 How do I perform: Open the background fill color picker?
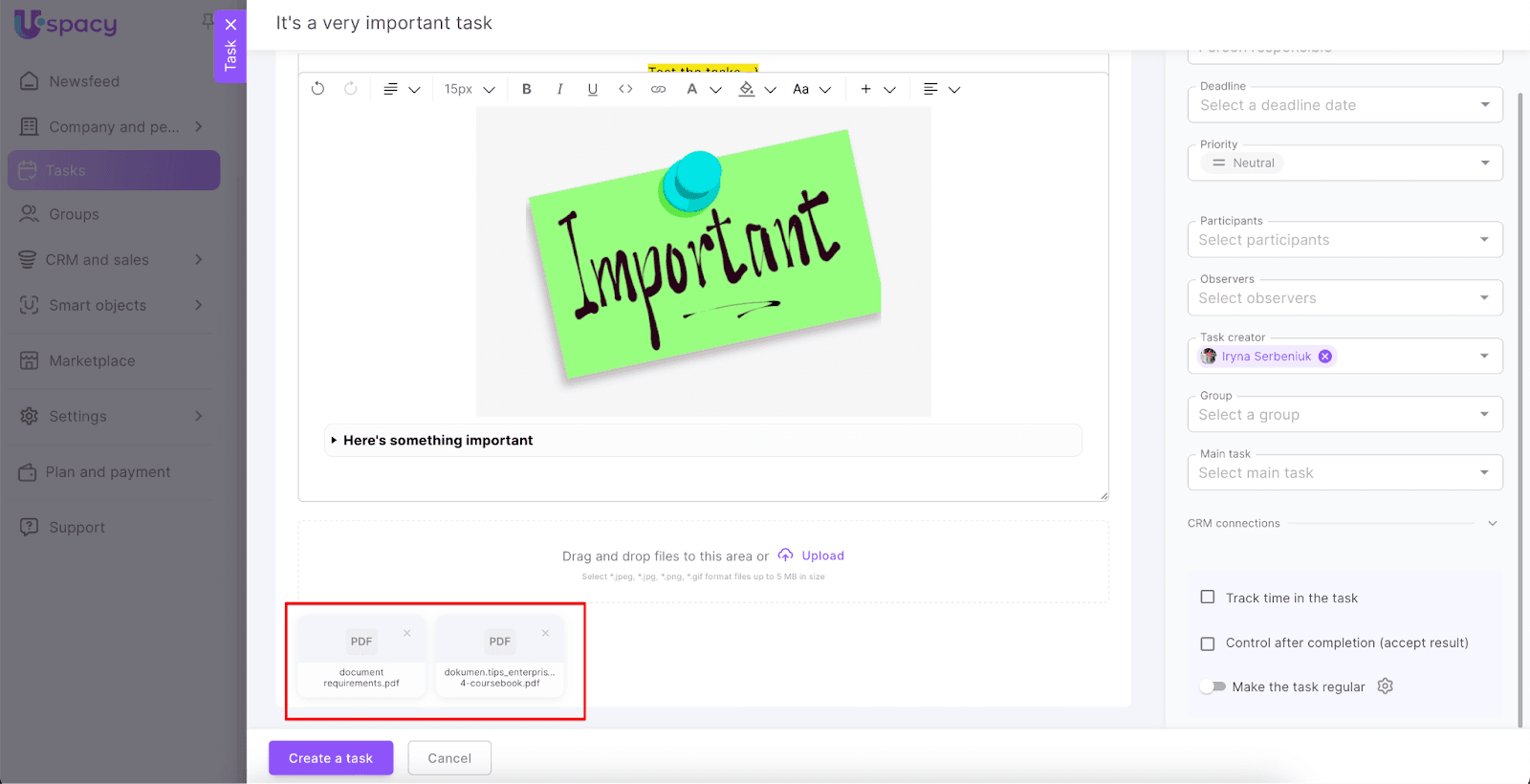747,89
